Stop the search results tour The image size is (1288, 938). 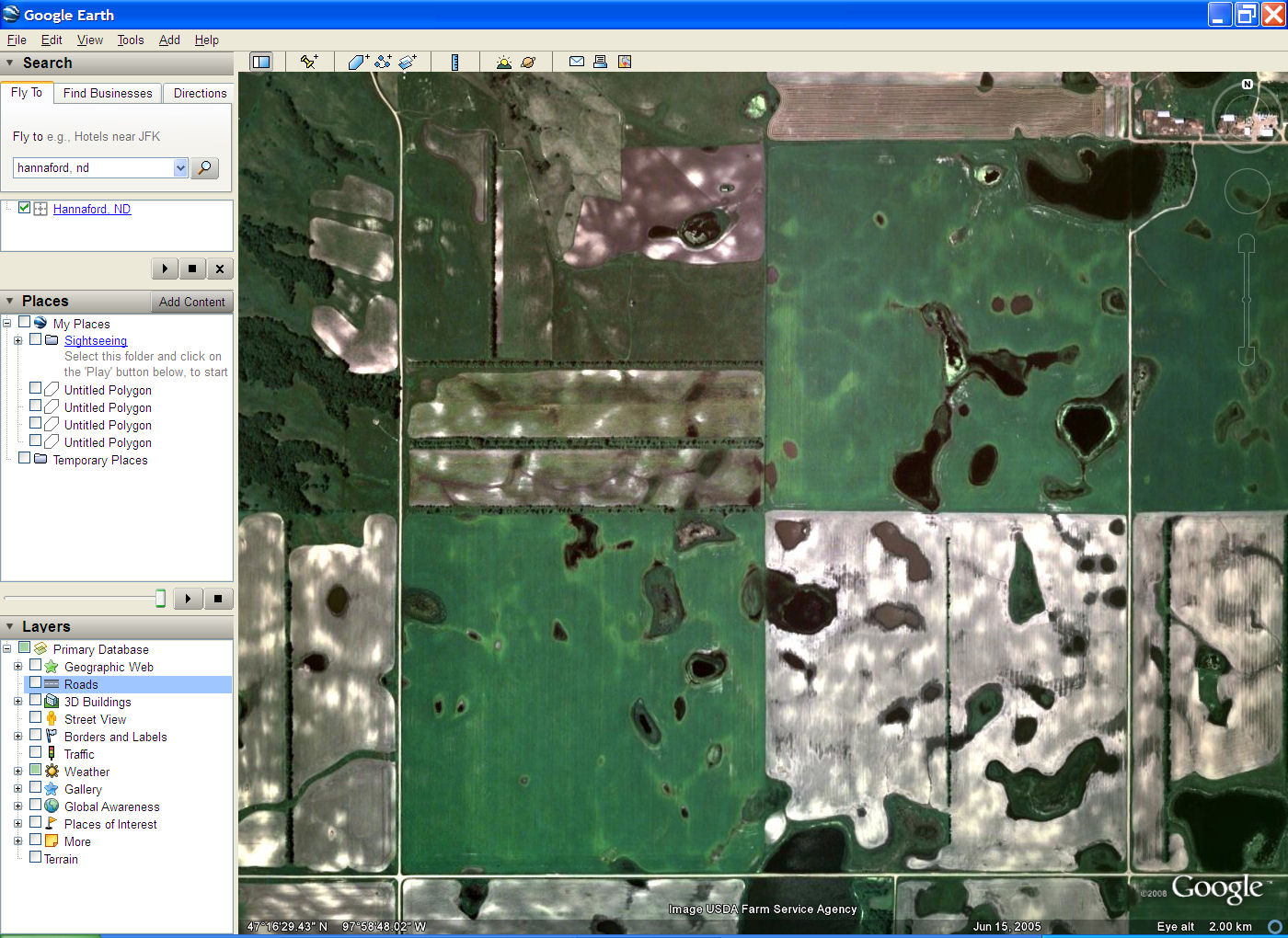(191, 269)
